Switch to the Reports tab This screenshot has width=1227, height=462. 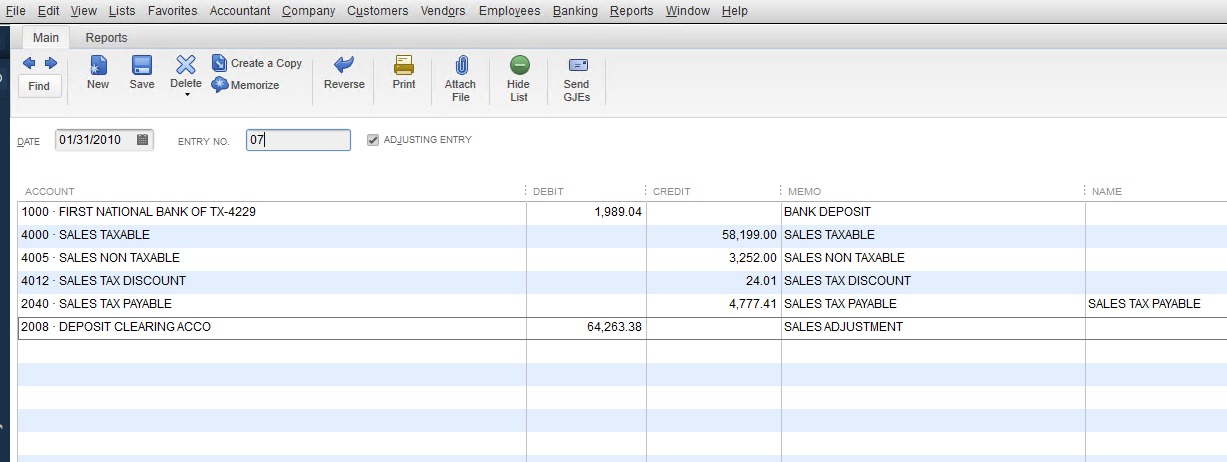pyautogui.click(x=106, y=38)
